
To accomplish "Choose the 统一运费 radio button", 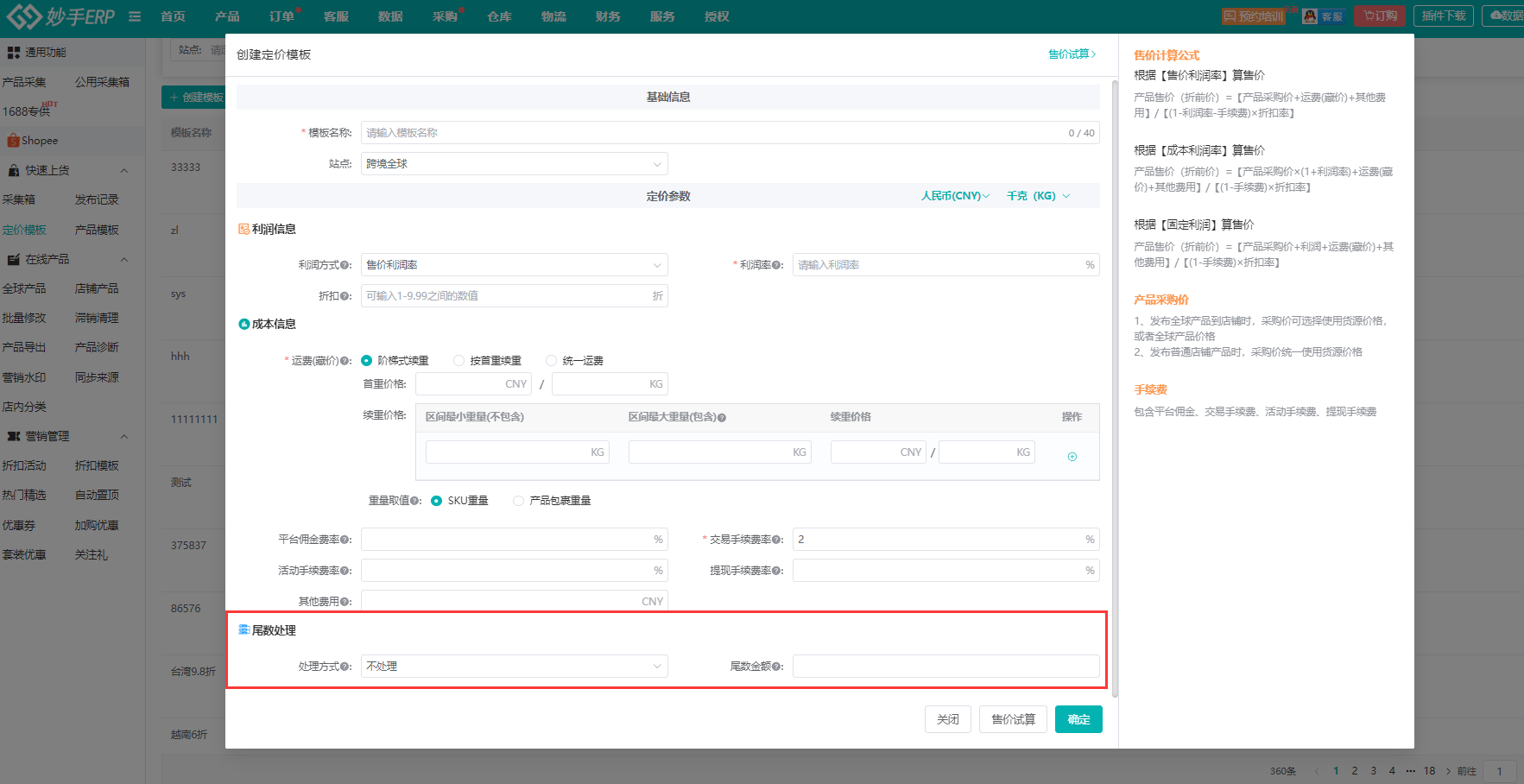I will pos(551,361).
